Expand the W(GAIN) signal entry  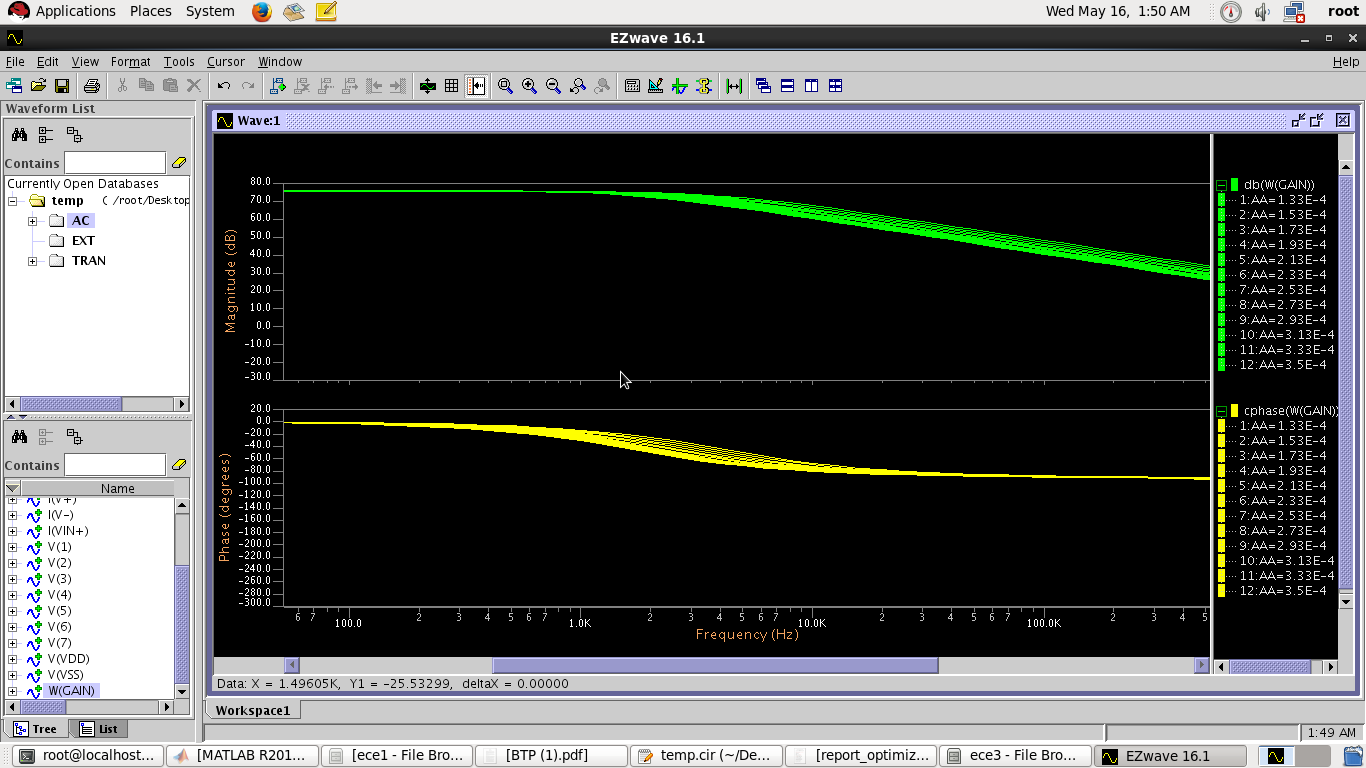(x=13, y=691)
